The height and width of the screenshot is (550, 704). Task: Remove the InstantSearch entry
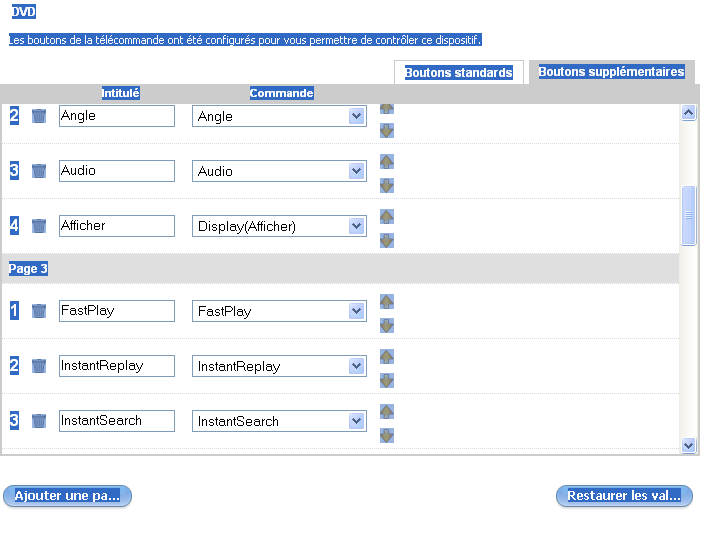click(39, 421)
